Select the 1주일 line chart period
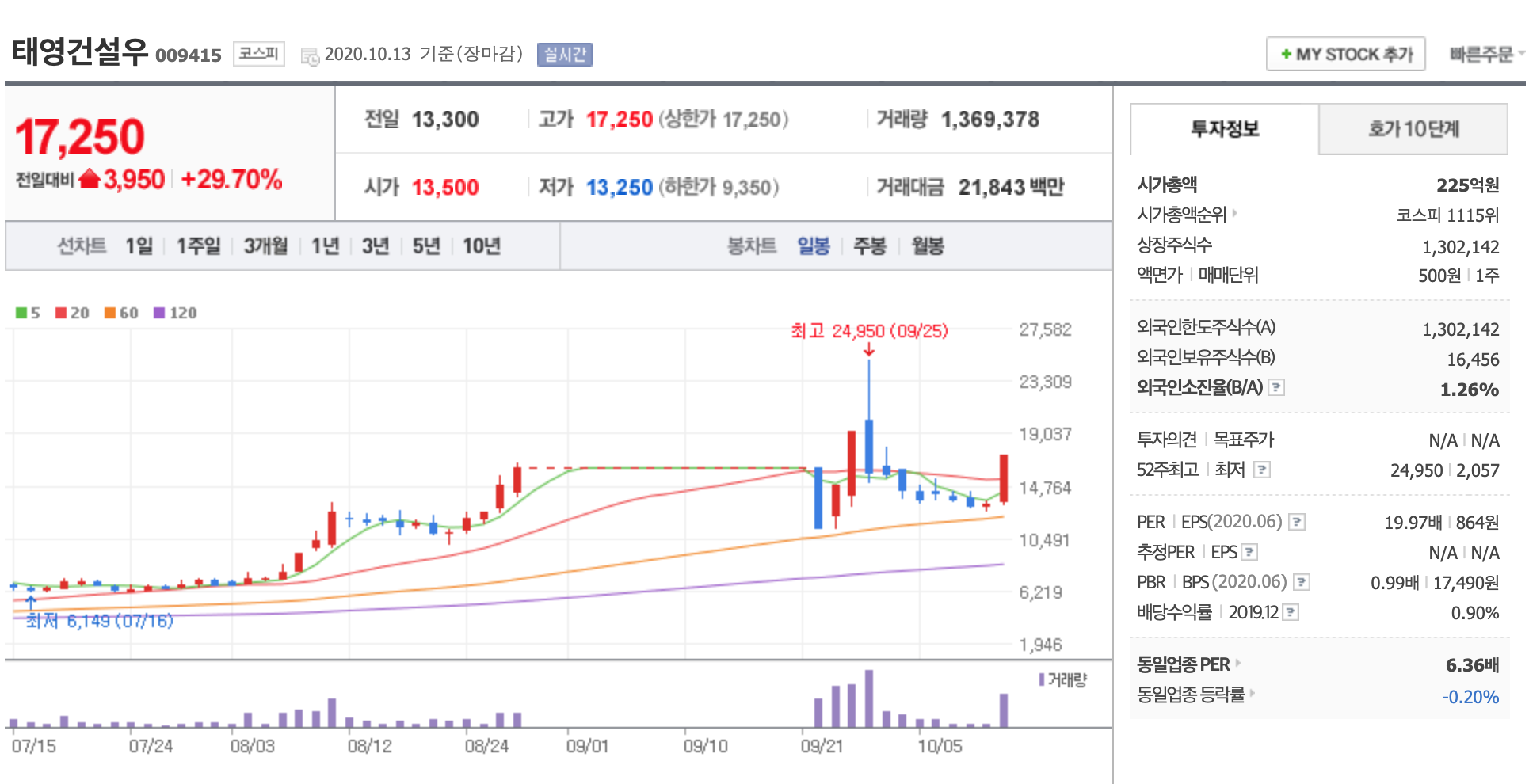The image size is (1529, 784). pyautogui.click(x=198, y=245)
